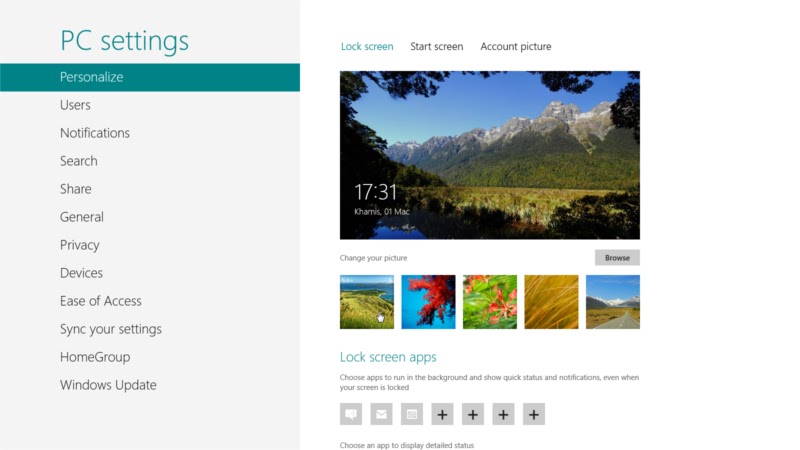The width and height of the screenshot is (800, 450).
Task: Open the Lock screen tab
Action: click(x=367, y=46)
